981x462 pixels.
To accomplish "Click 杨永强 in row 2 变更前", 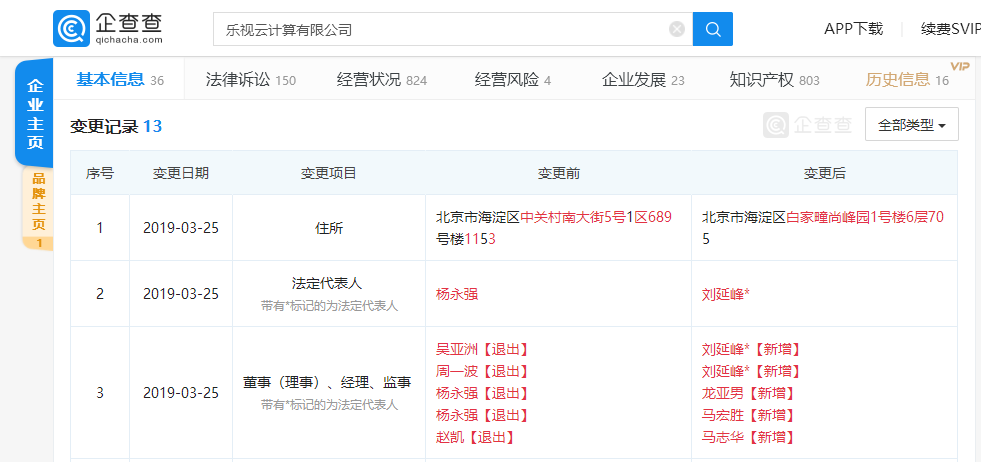I will pos(457,294).
